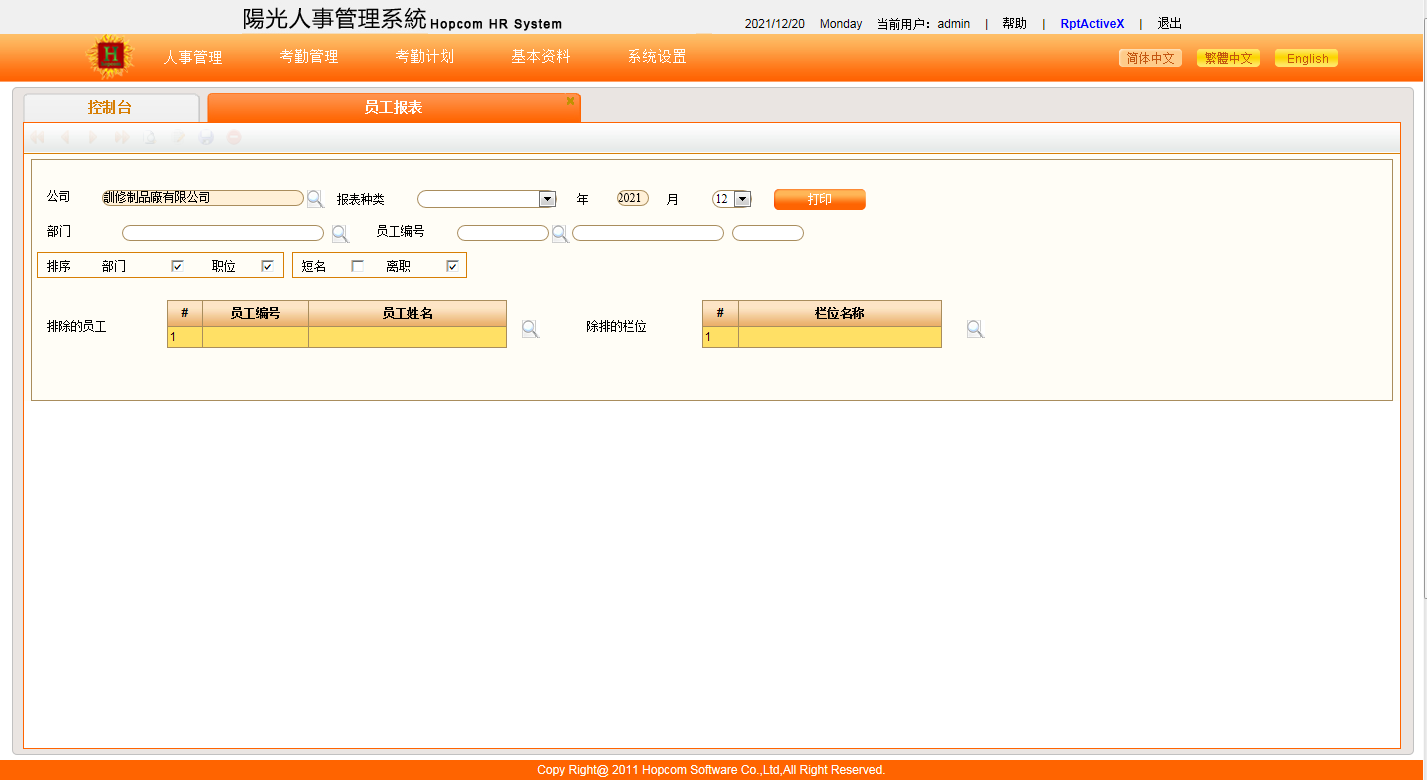Click the save floppy disk toolbar icon

point(206,138)
